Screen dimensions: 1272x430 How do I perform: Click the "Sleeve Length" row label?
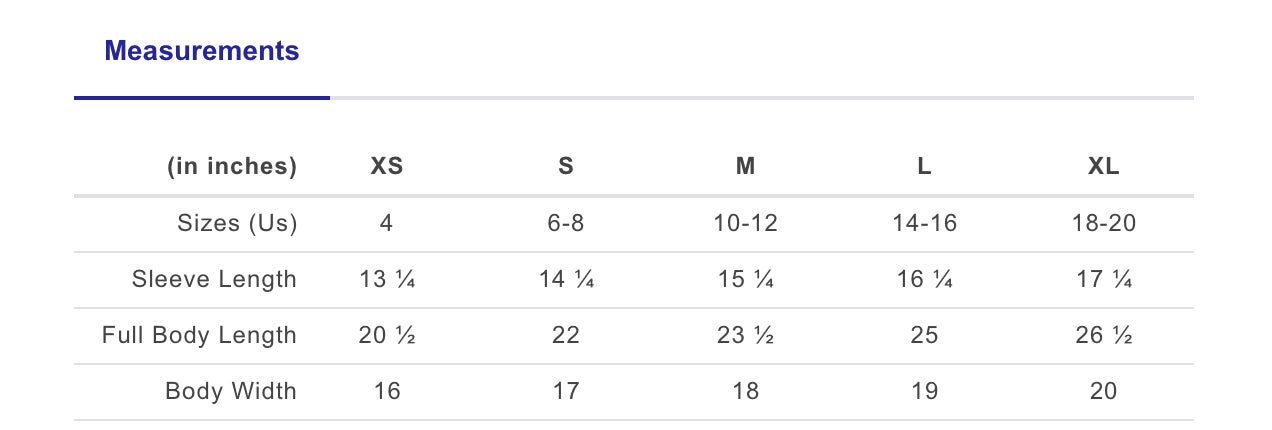[214, 279]
